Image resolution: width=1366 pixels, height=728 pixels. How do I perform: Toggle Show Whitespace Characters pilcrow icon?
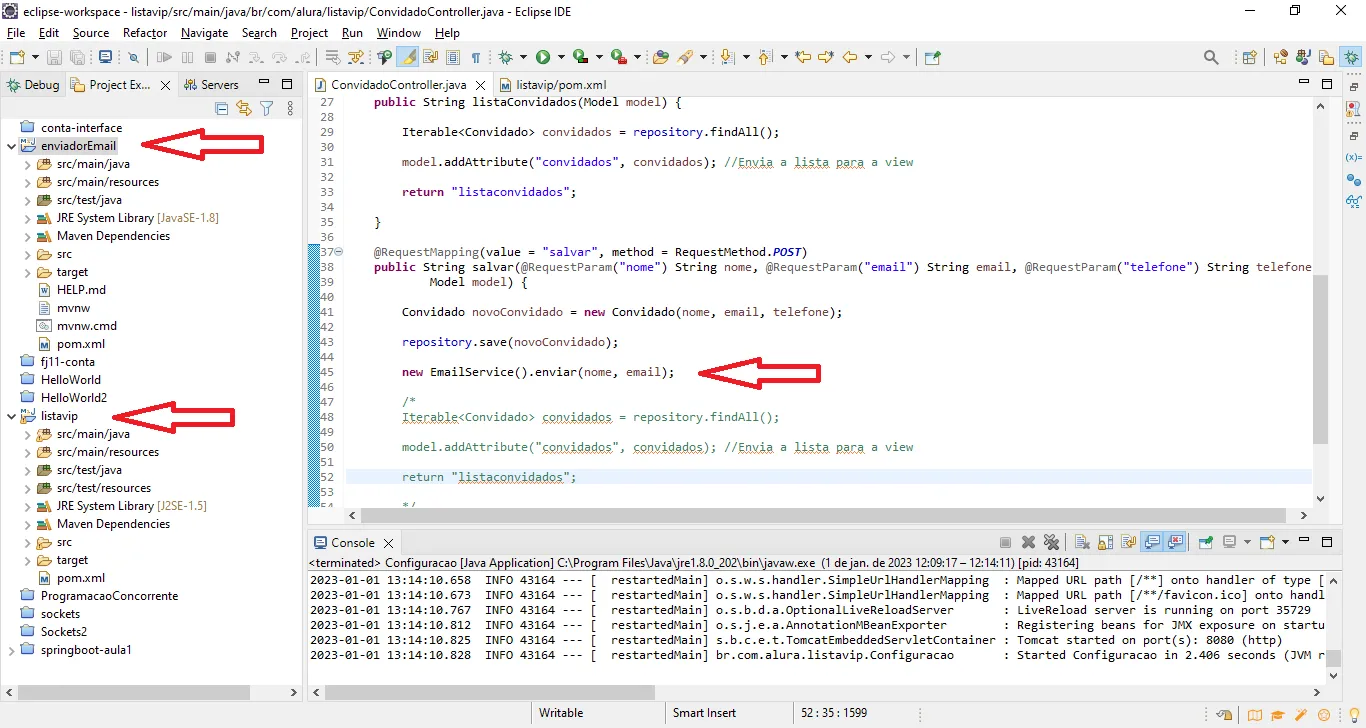pyautogui.click(x=476, y=58)
